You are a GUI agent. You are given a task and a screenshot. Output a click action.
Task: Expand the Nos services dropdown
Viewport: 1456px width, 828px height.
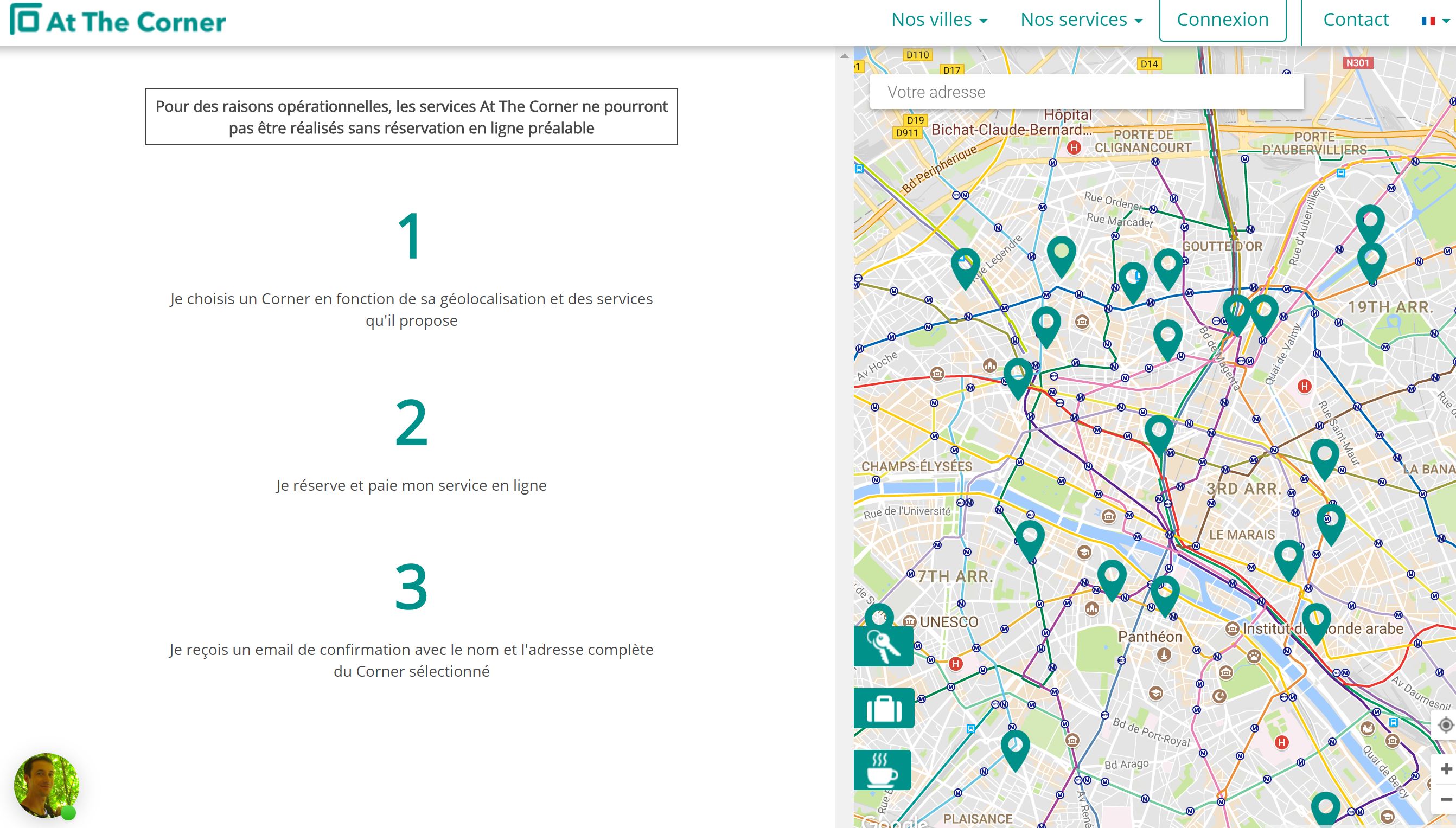tap(1081, 20)
